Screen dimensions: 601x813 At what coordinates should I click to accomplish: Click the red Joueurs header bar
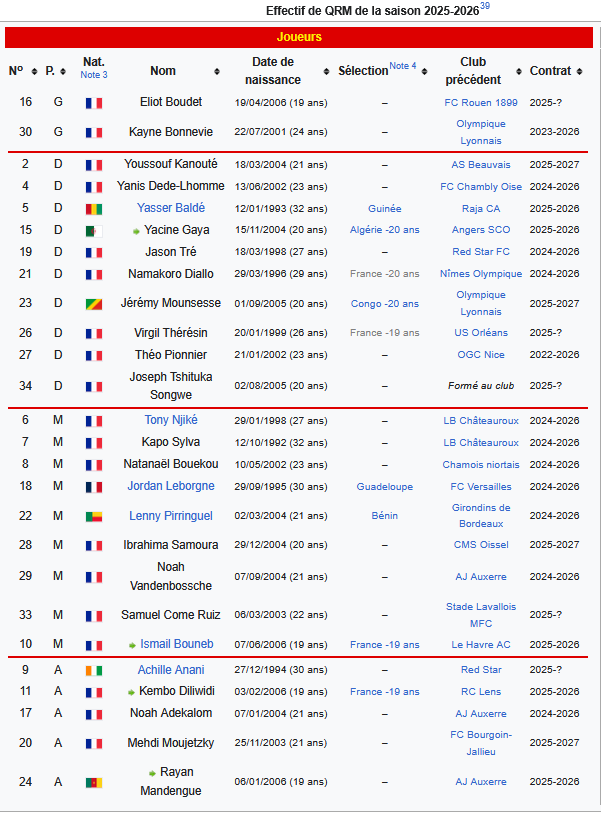(x=299, y=37)
